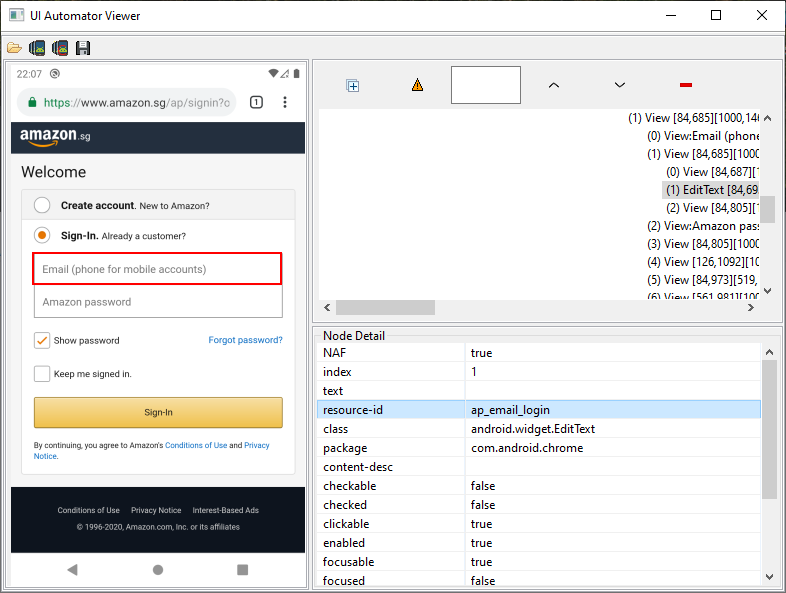Viewport: 786px width, 593px height.
Task: Click the Device Screenshot icon, first of the pair
Action: click(37, 48)
